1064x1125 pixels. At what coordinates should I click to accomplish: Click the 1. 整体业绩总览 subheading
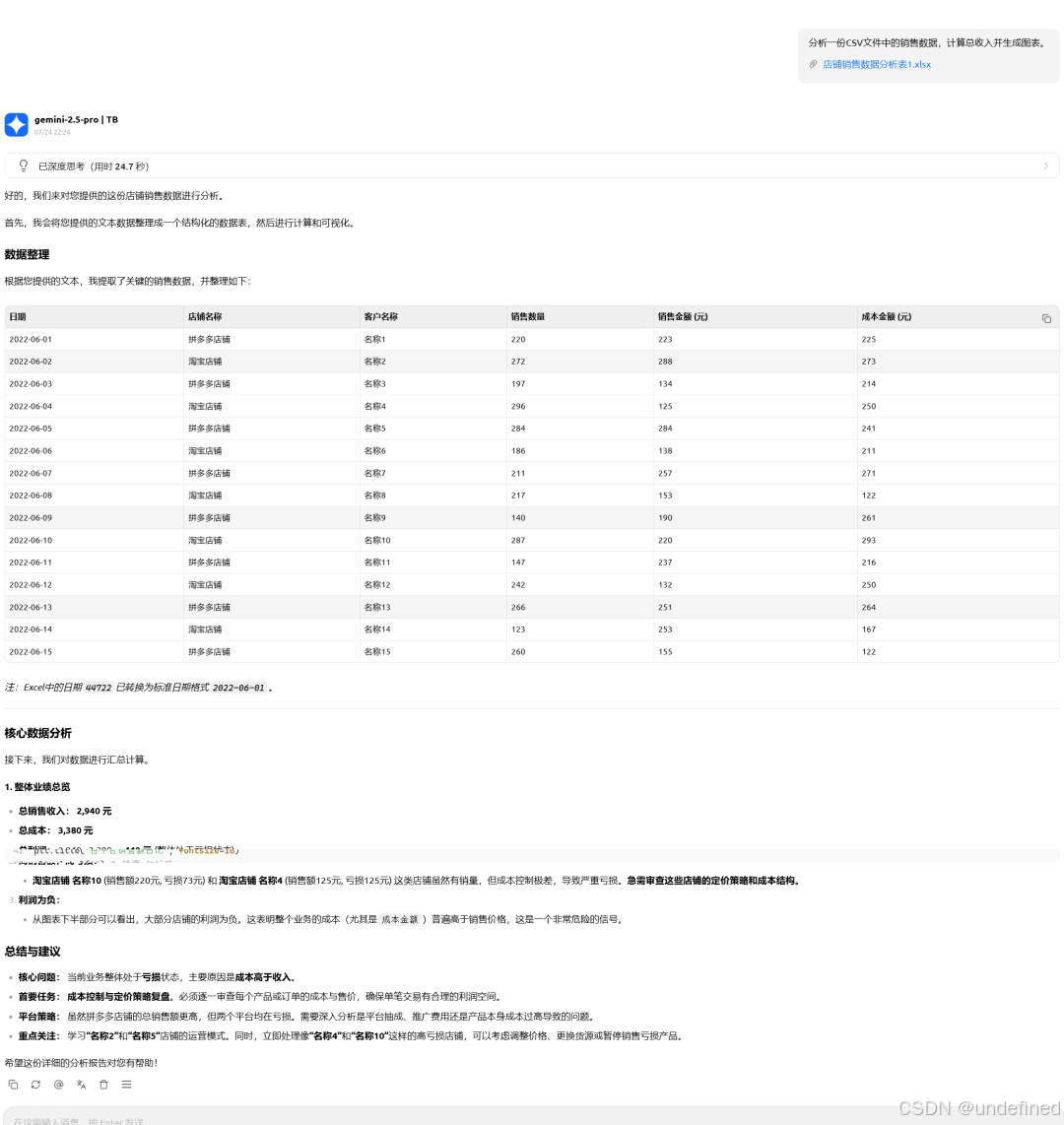(37, 787)
